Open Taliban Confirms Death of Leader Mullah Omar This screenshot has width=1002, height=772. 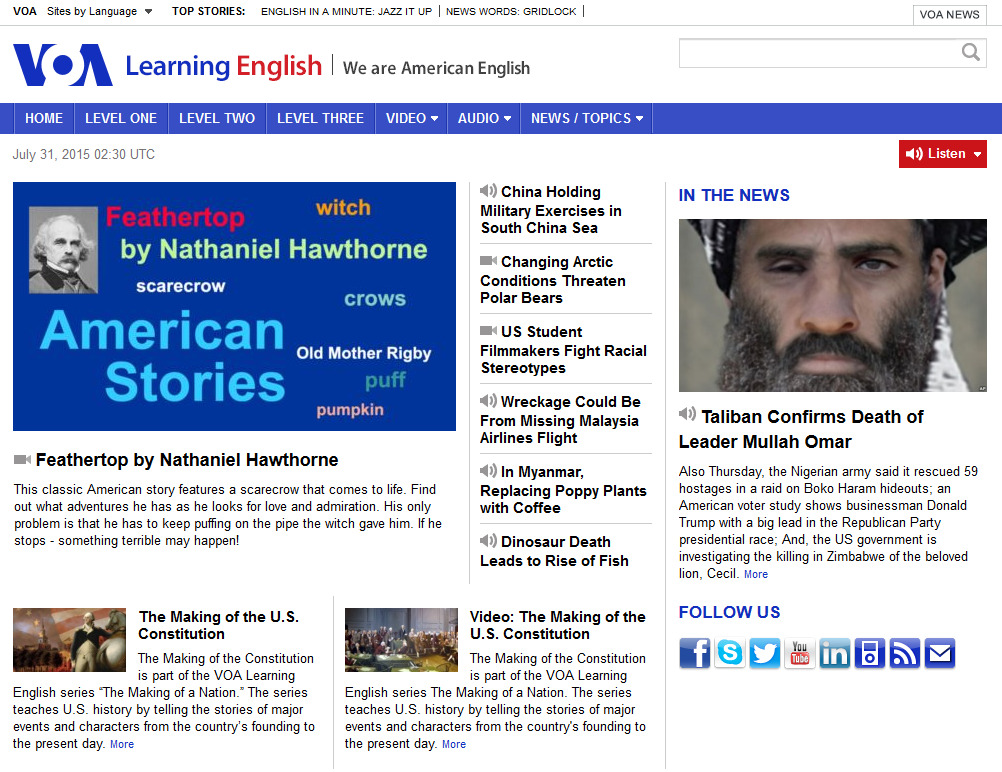coord(801,429)
